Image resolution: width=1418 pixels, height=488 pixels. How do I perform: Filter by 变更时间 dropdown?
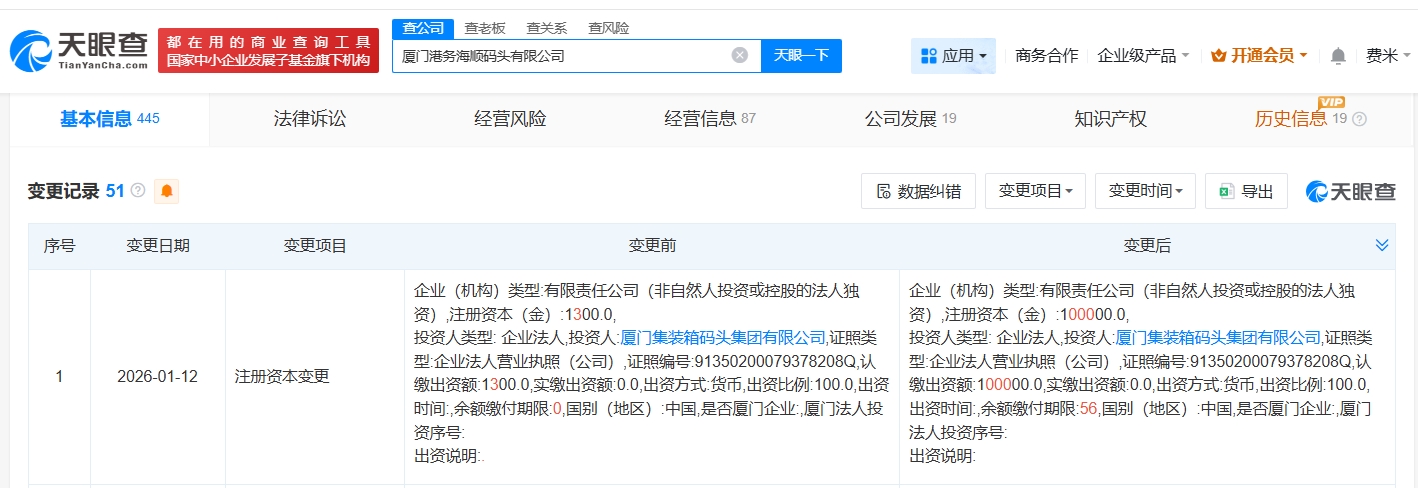1145,191
